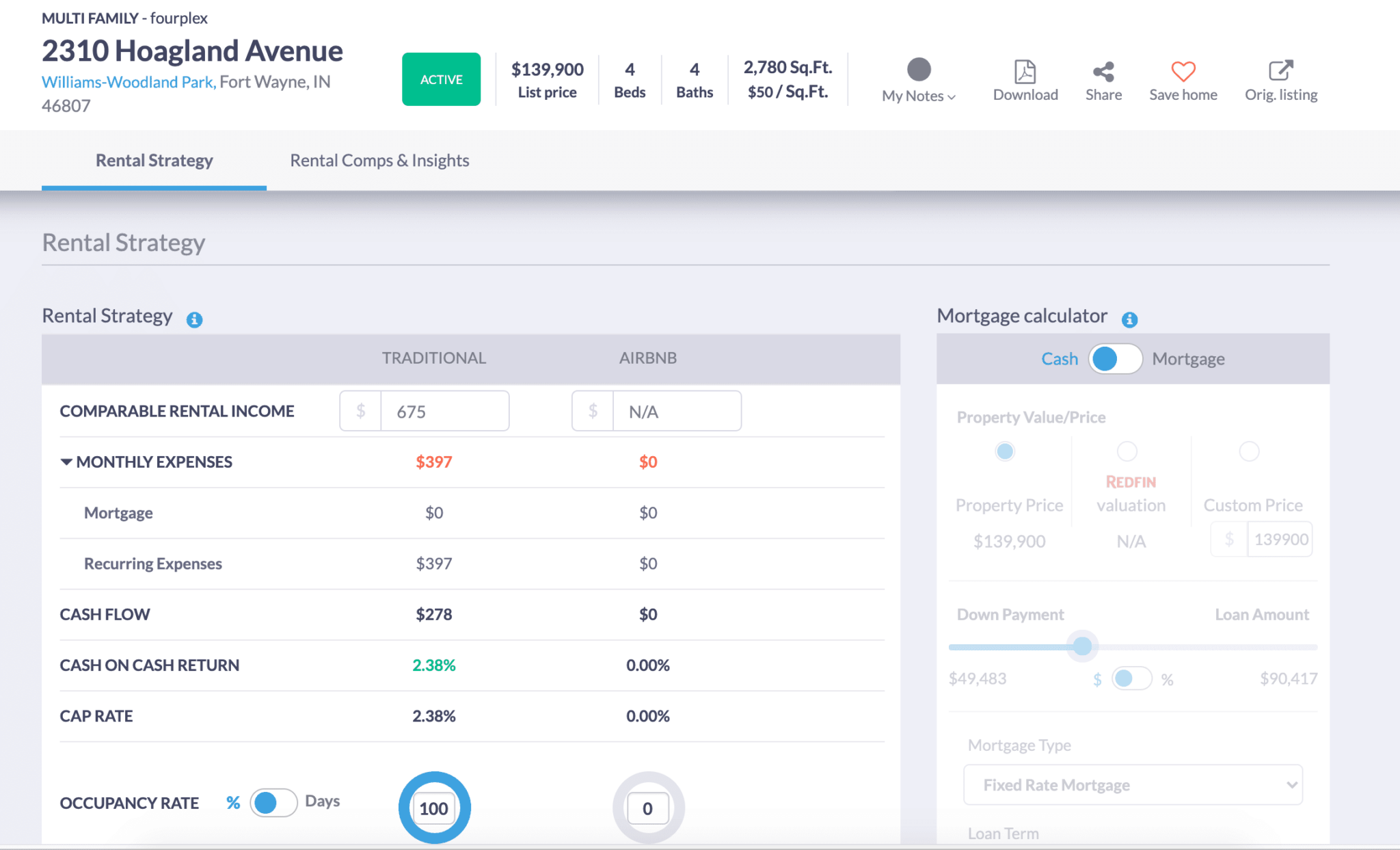Toggle occupancy rate percent/Days switch
This screenshot has height=850, width=1400.
[x=273, y=803]
